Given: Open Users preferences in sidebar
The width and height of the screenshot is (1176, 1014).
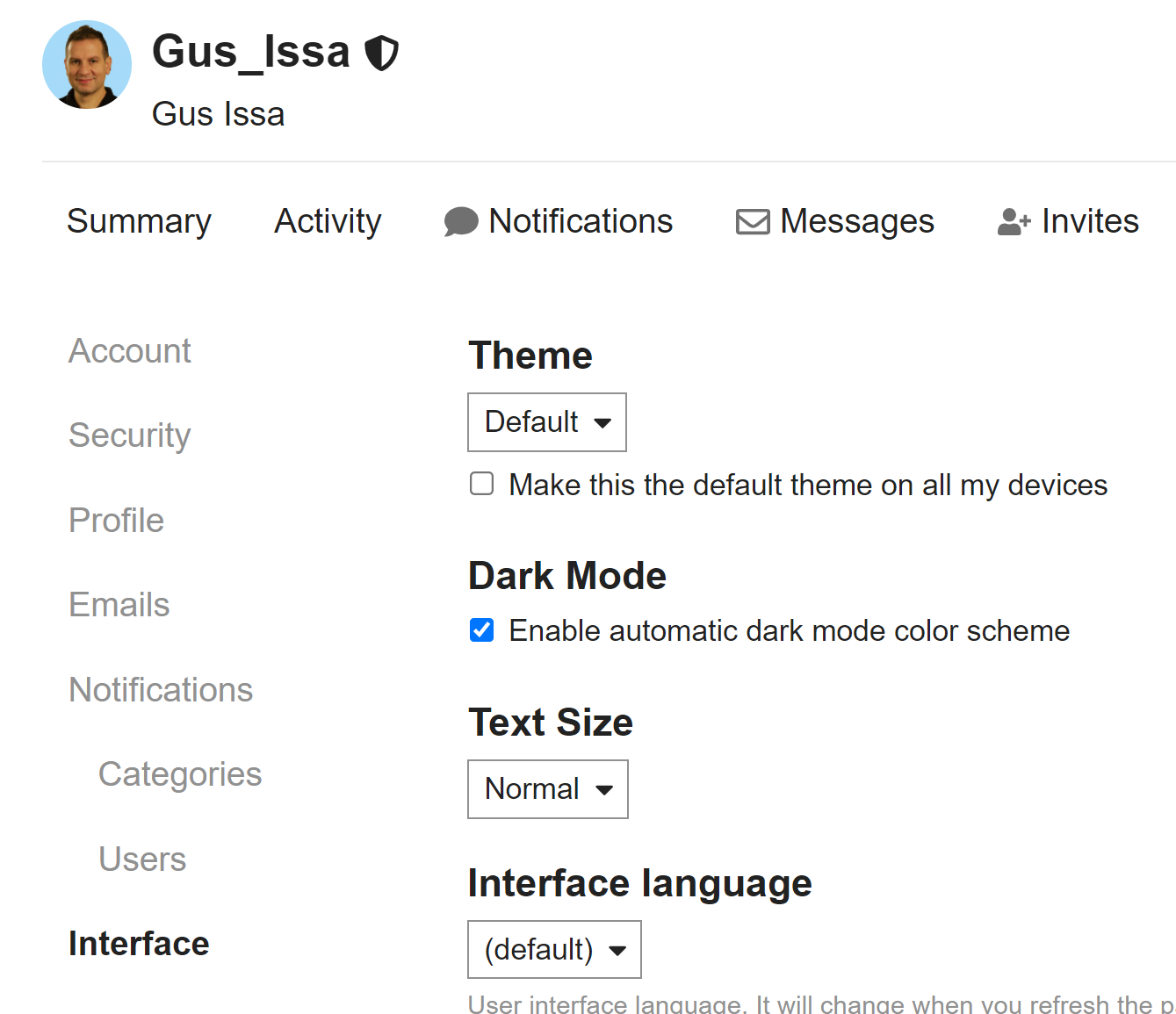Looking at the screenshot, I should pos(142,859).
